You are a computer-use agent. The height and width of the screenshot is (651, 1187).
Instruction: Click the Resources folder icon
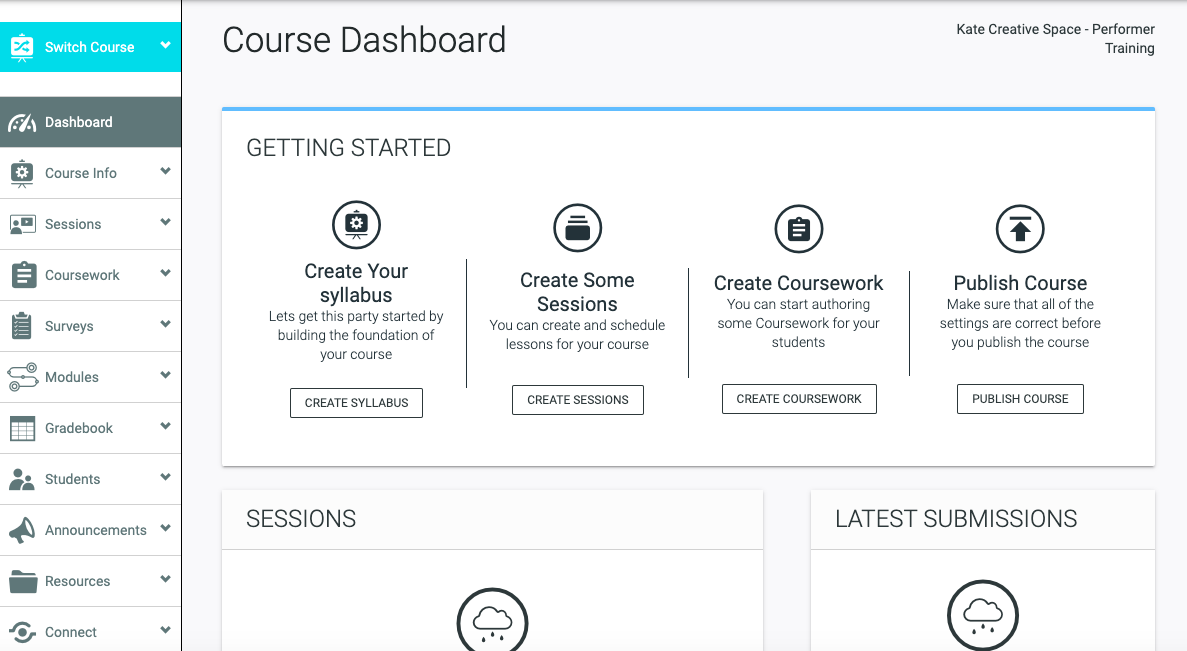click(x=22, y=581)
